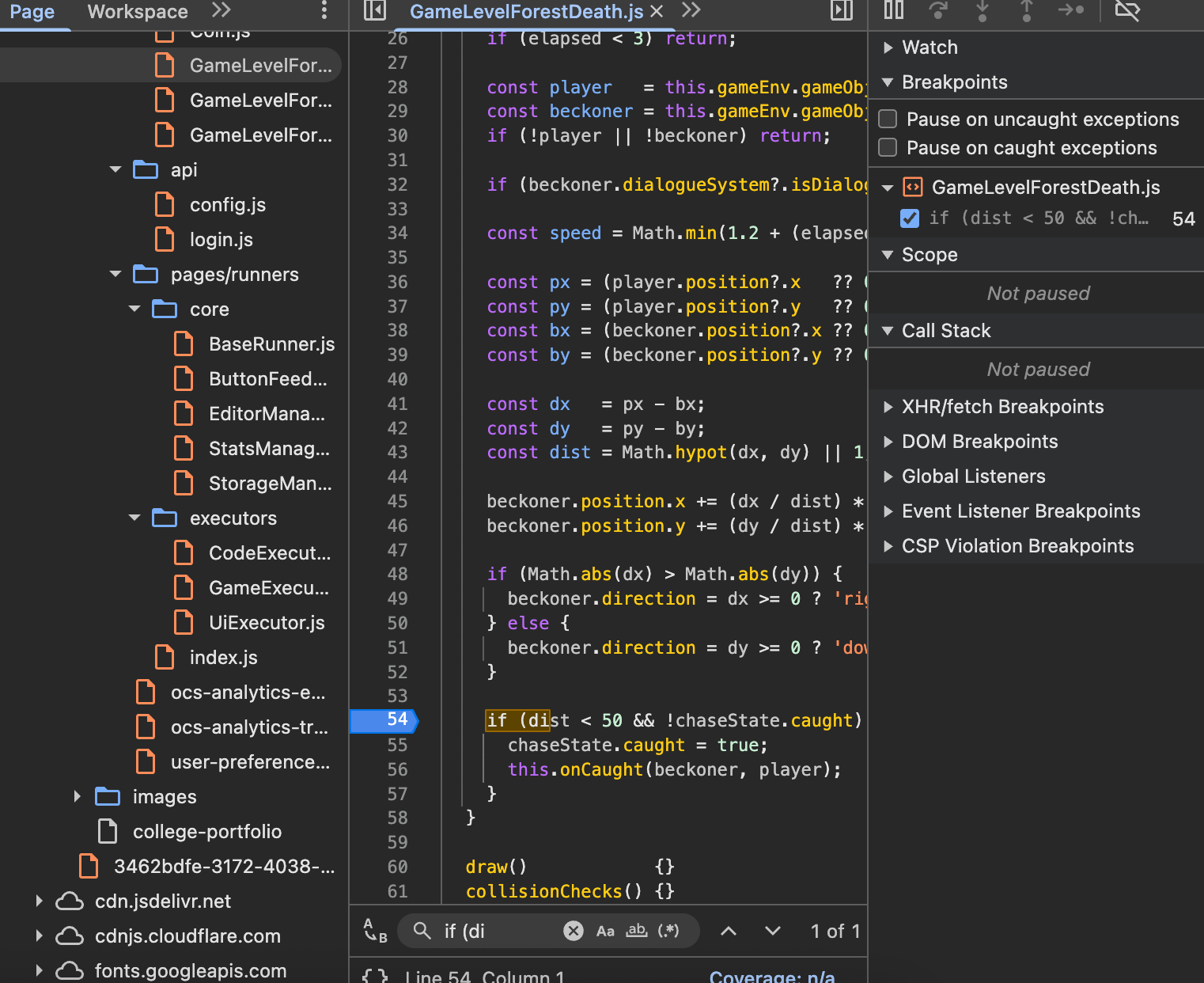
Task: Toggle the file navigator sidebar icon
Action: (374, 10)
